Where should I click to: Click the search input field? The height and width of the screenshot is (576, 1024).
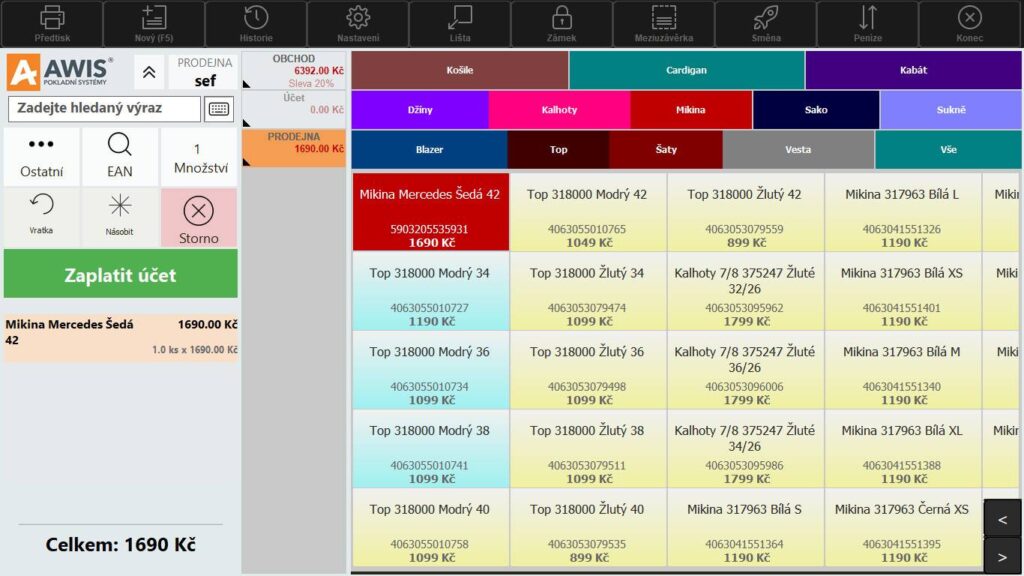point(104,109)
